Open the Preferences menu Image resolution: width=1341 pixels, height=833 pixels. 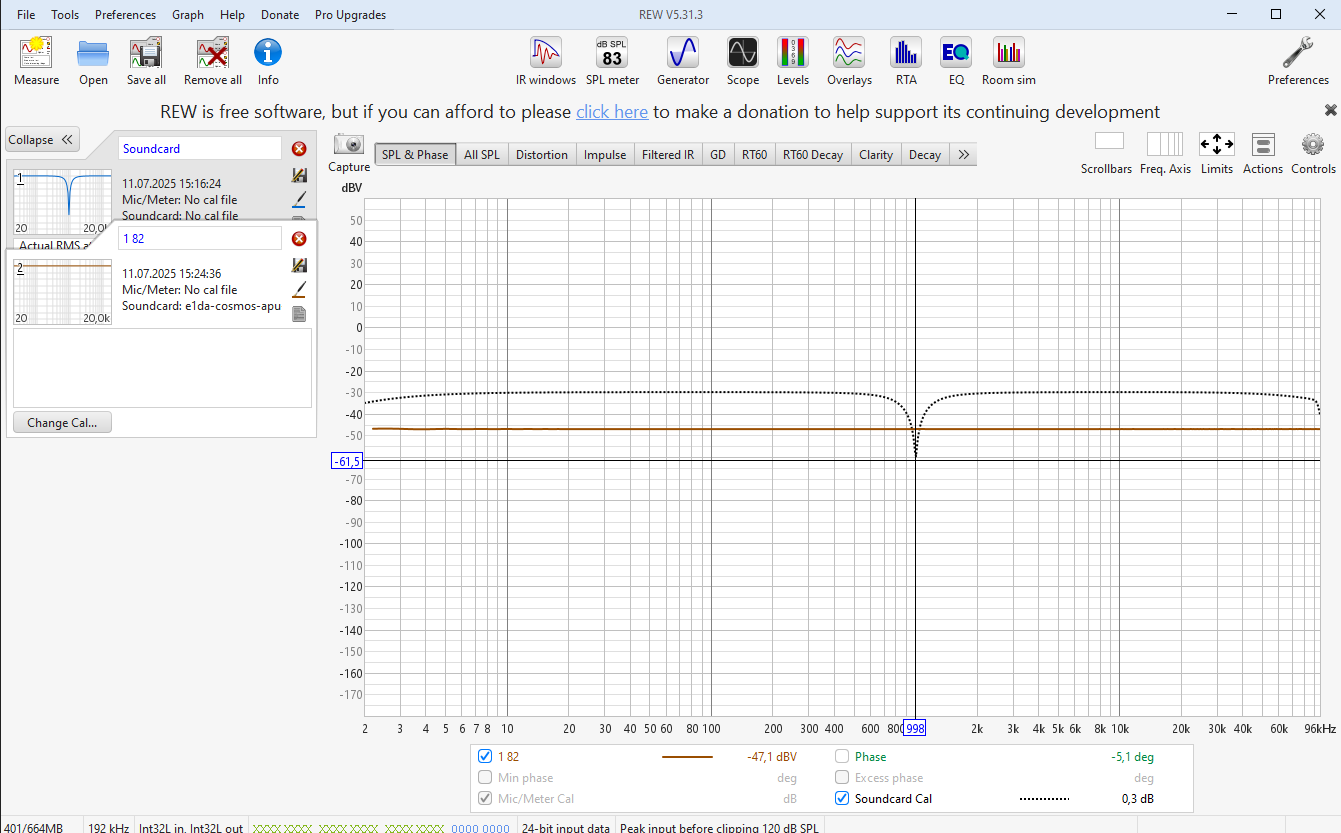tap(126, 15)
